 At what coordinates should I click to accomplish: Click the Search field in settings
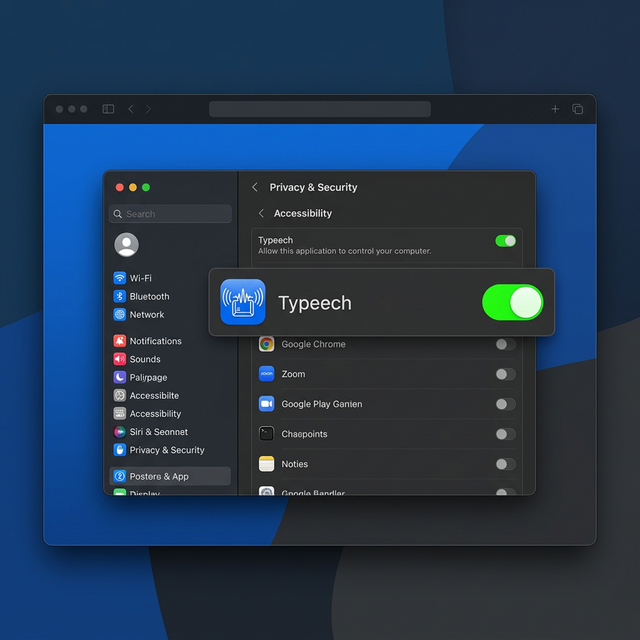170,214
